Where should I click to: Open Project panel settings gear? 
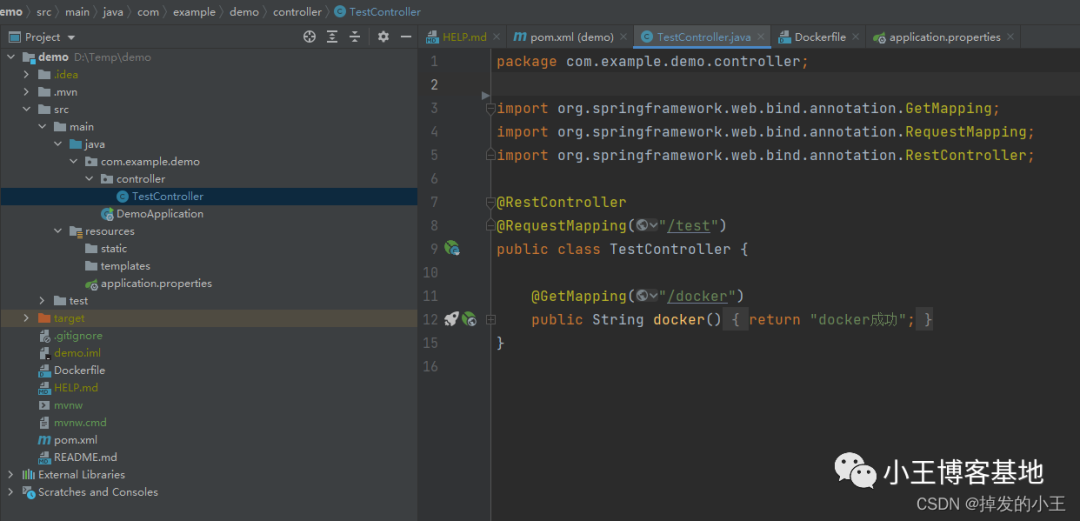383,37
